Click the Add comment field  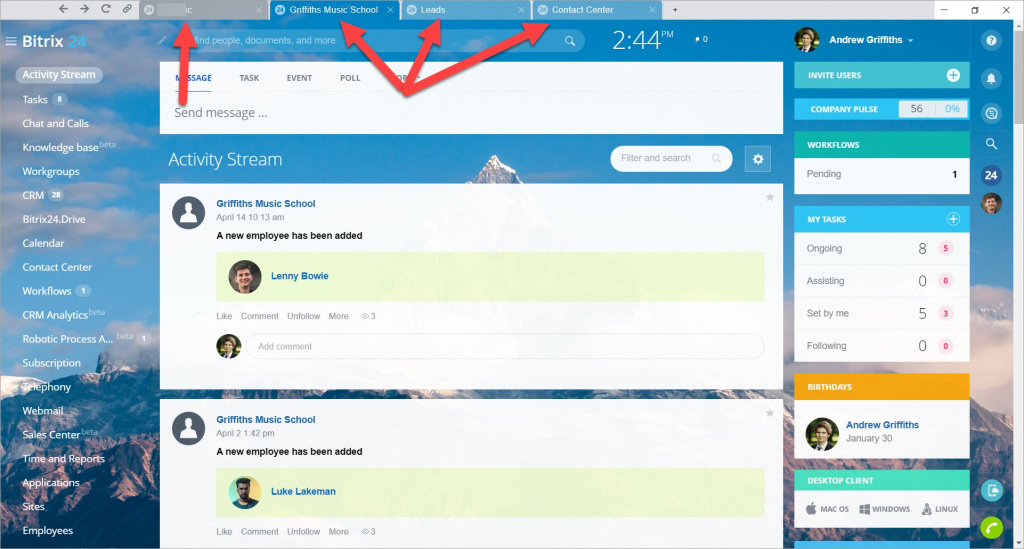pyautogui.click(x=504, y=346)
